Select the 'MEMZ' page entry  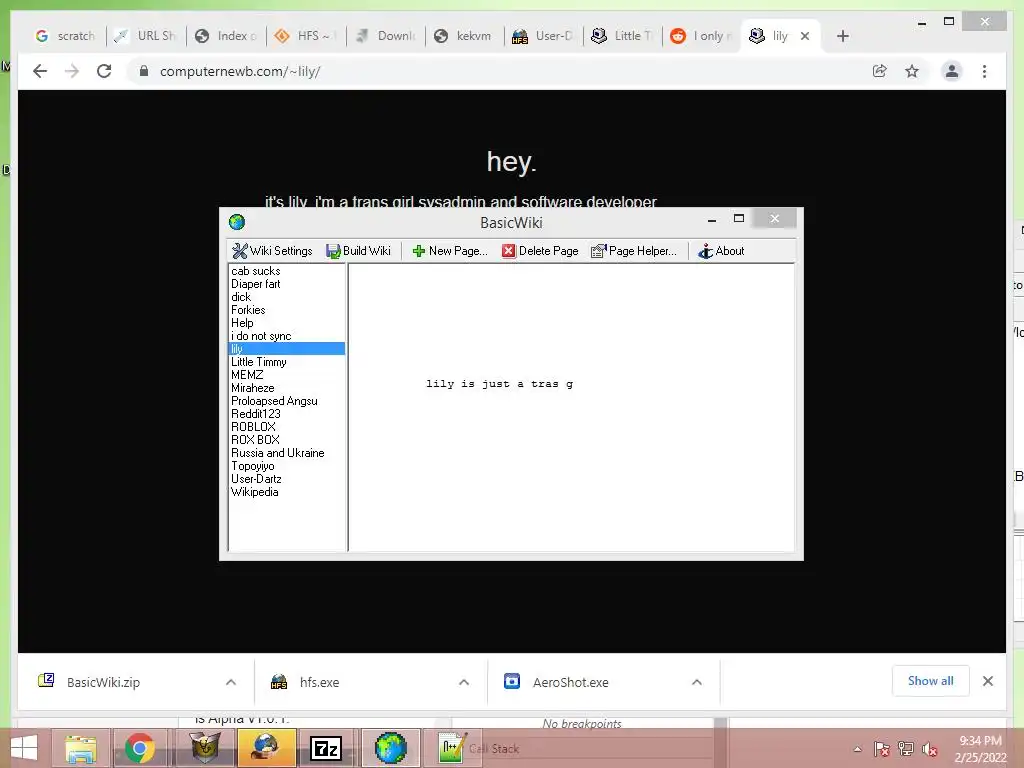pyautogui.click(x=247, y=375)
